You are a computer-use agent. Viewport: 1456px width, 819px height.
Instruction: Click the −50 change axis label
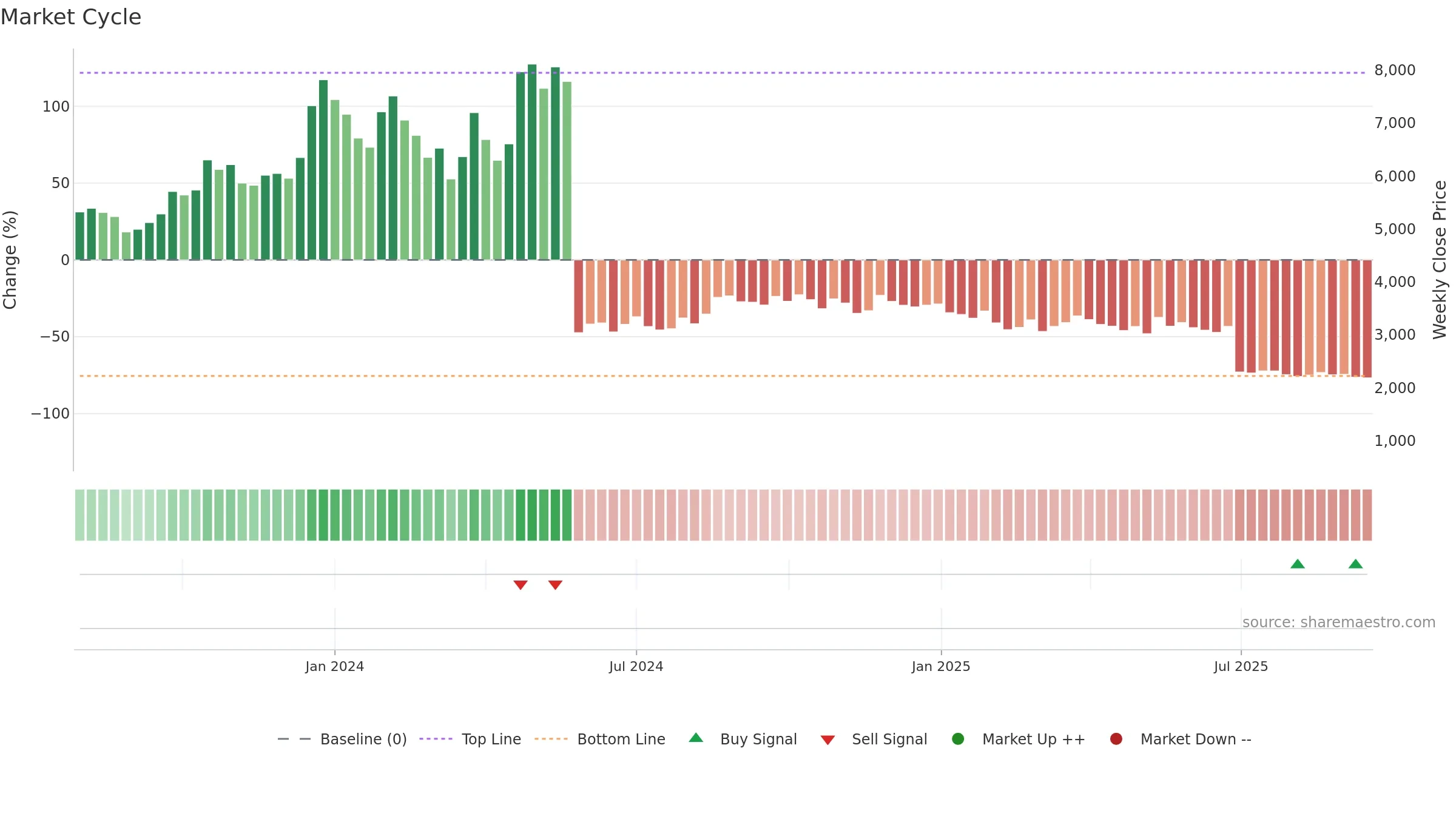pyautogui.click(x=55, y=337)
